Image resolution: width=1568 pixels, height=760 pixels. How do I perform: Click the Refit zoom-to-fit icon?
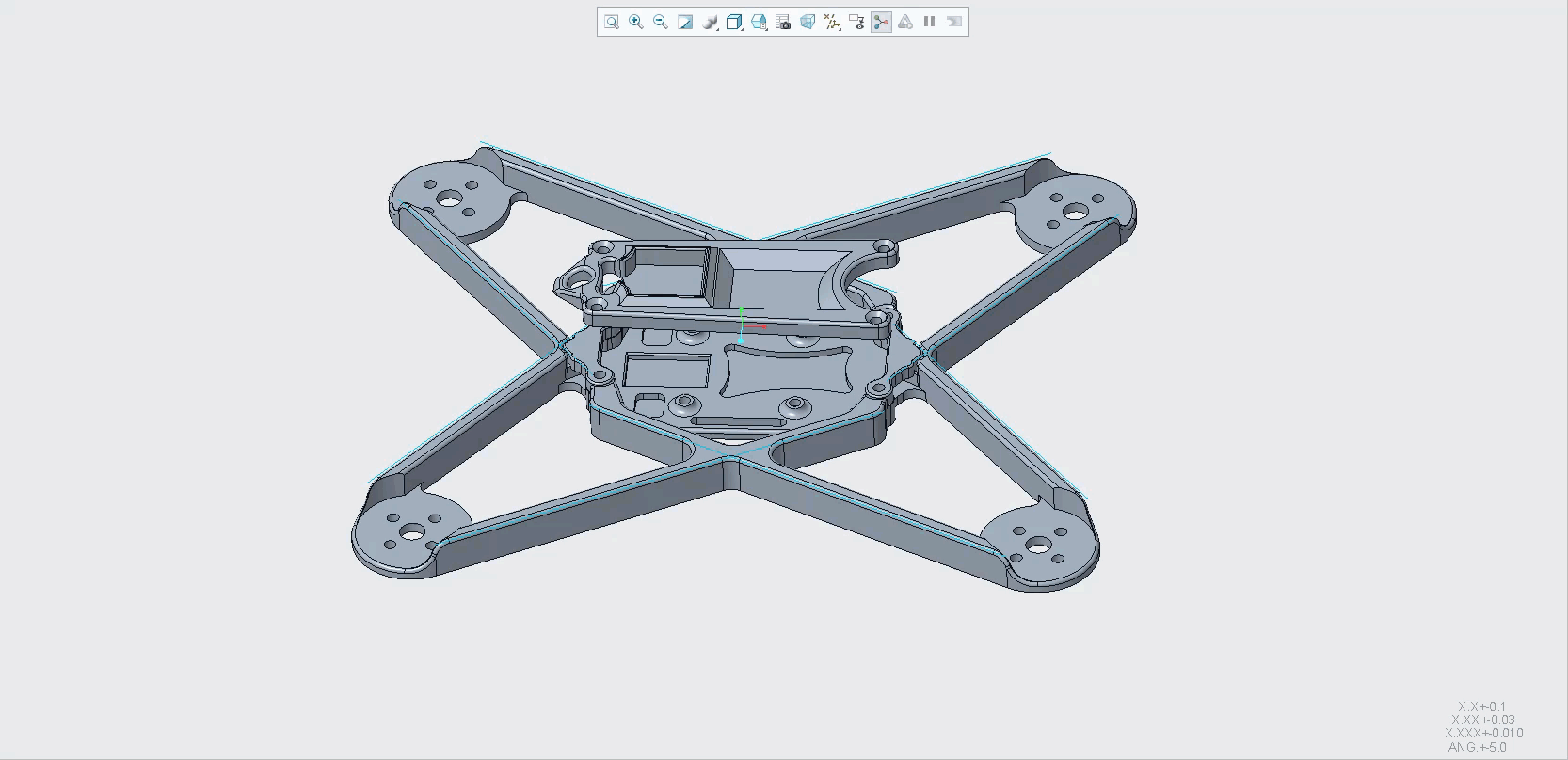point(612,22)
